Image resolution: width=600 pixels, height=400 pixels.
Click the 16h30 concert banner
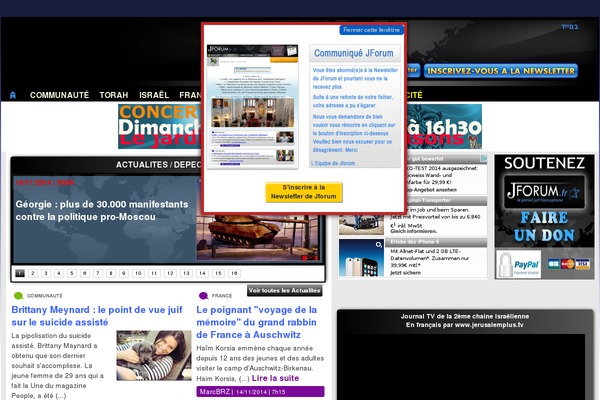(444, 127)
